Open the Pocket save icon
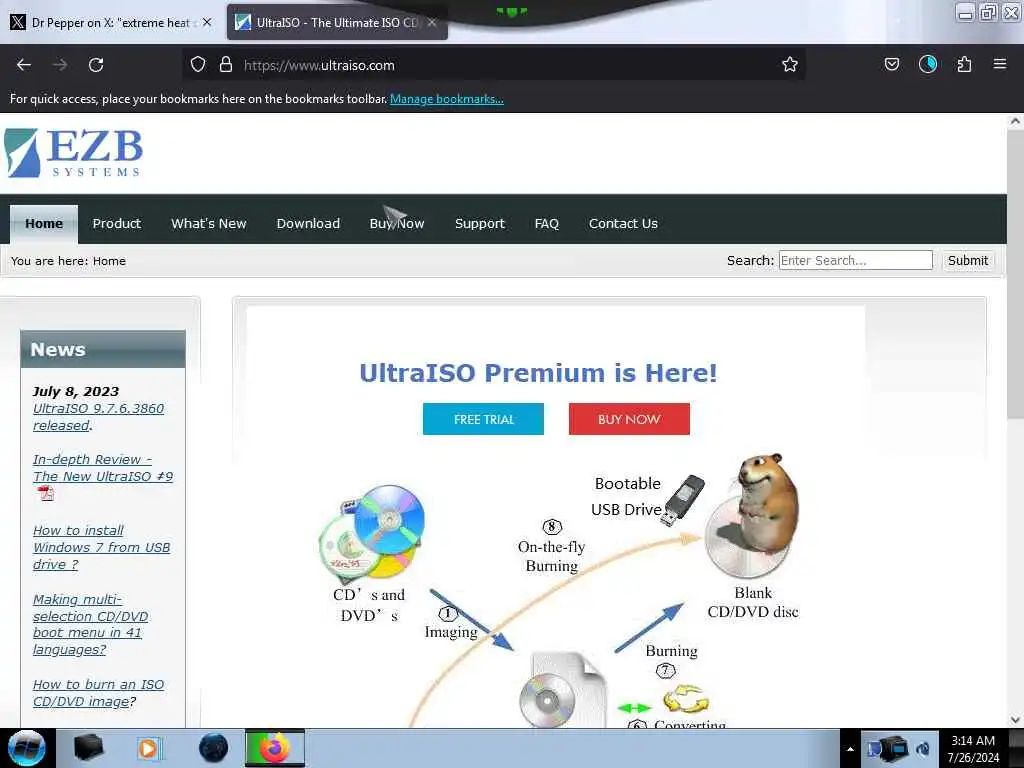 [891, 64]
